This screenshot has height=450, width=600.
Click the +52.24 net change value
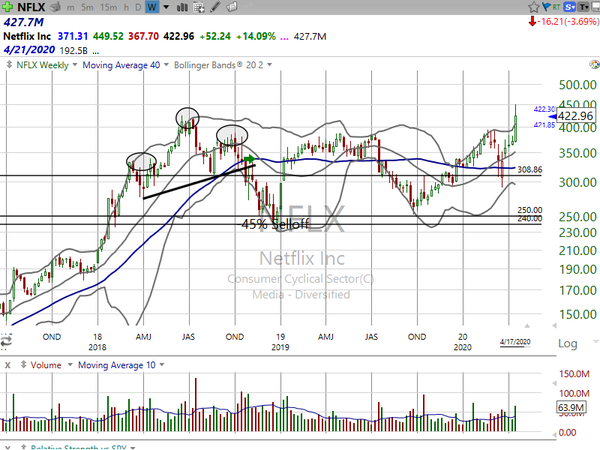pyautogui.click(x=215, y=36)
